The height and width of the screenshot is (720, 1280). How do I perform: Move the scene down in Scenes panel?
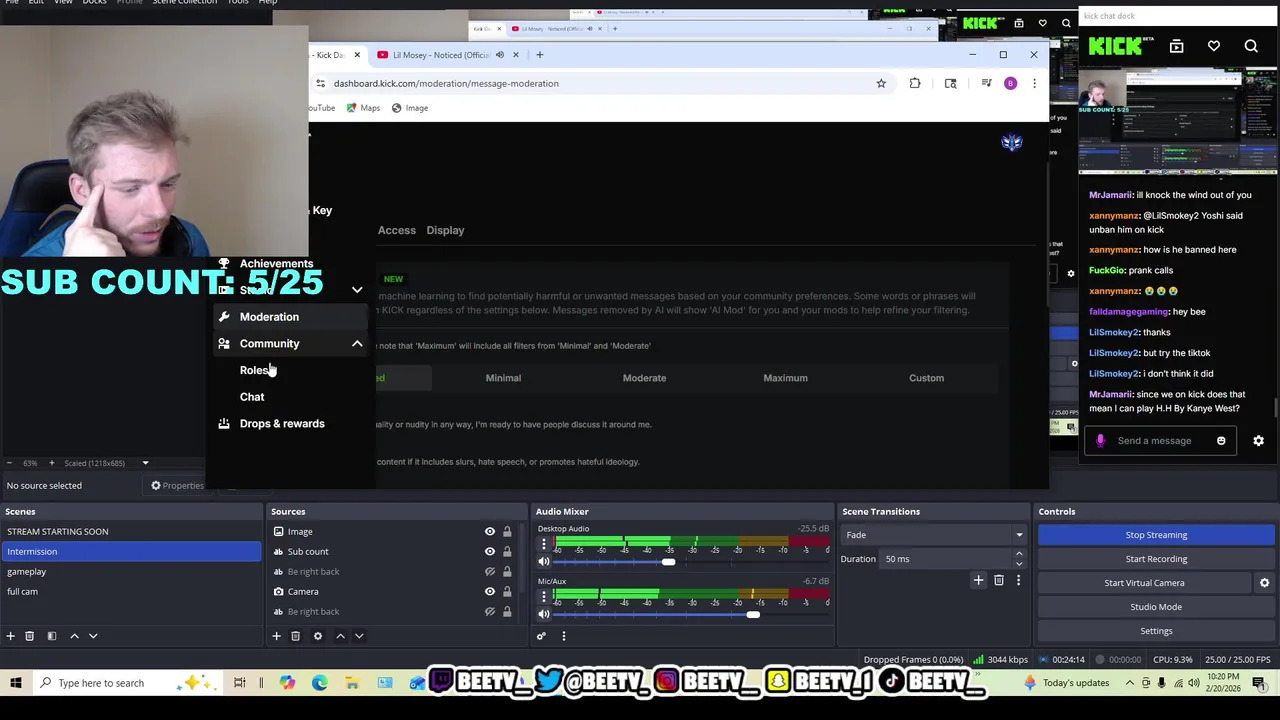[x=93, y=636]
